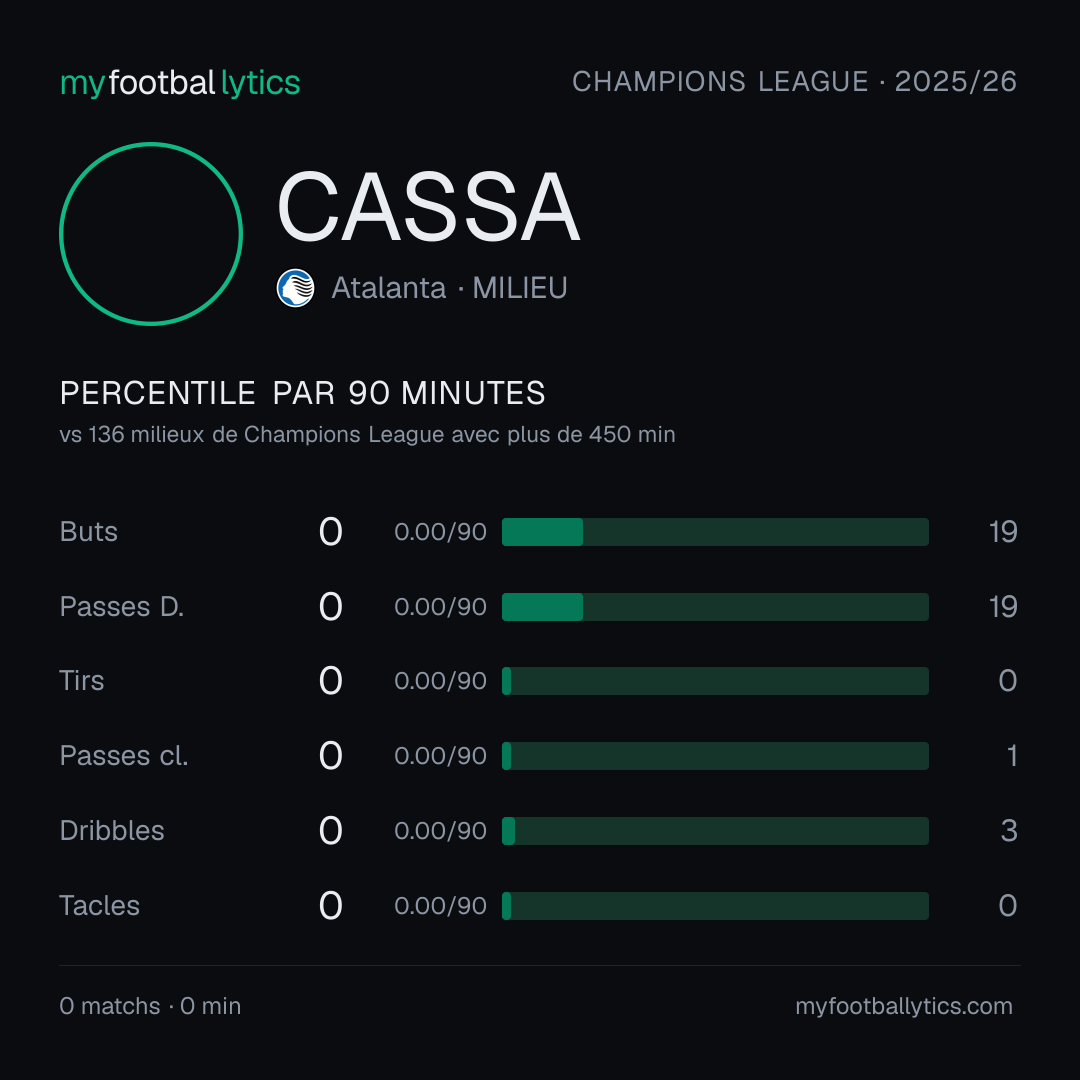The height and width of the screenshot is (1080, 1080).
Task: Click the Buts percentile bar
Action: pyautogui.click(x=715, y=532)
